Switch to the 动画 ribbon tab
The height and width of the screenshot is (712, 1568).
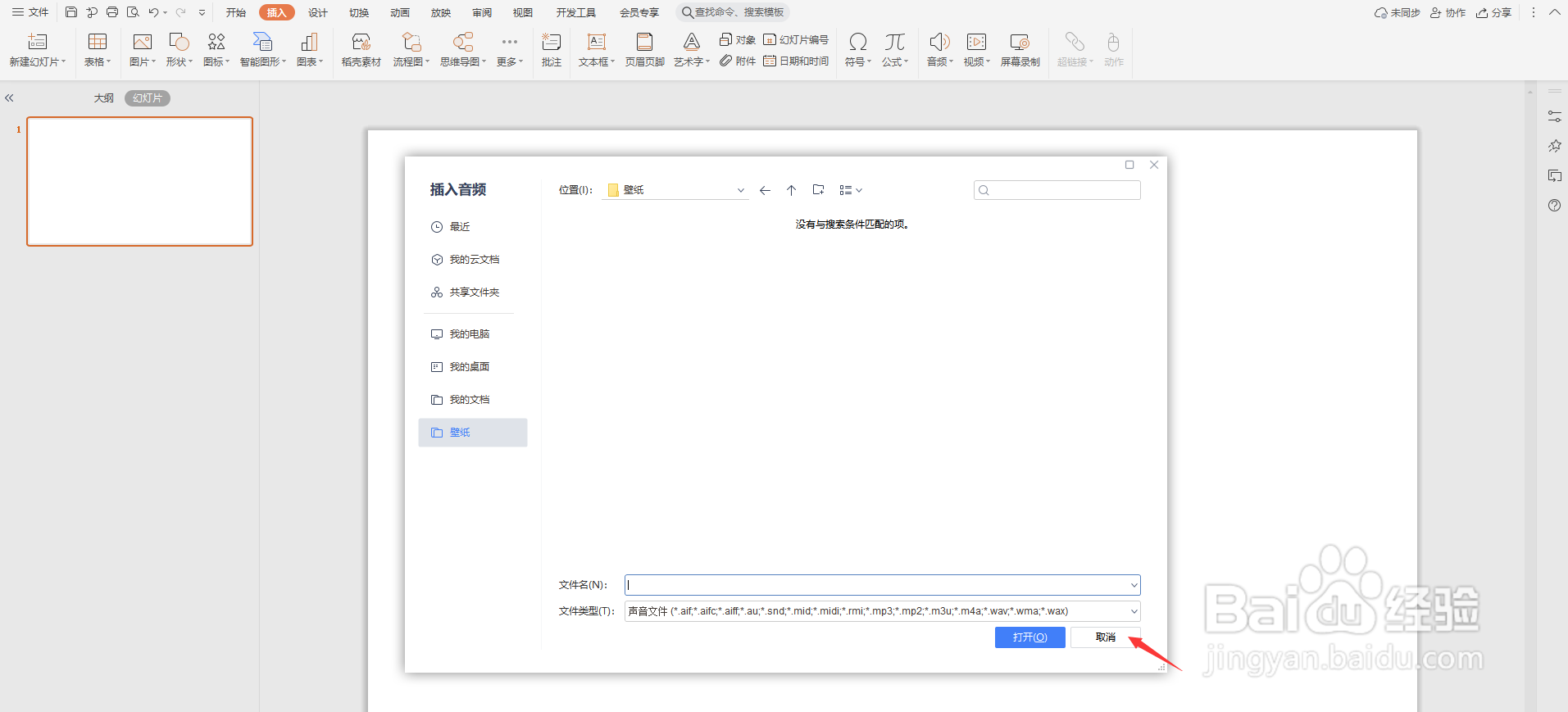pos(400,12)
